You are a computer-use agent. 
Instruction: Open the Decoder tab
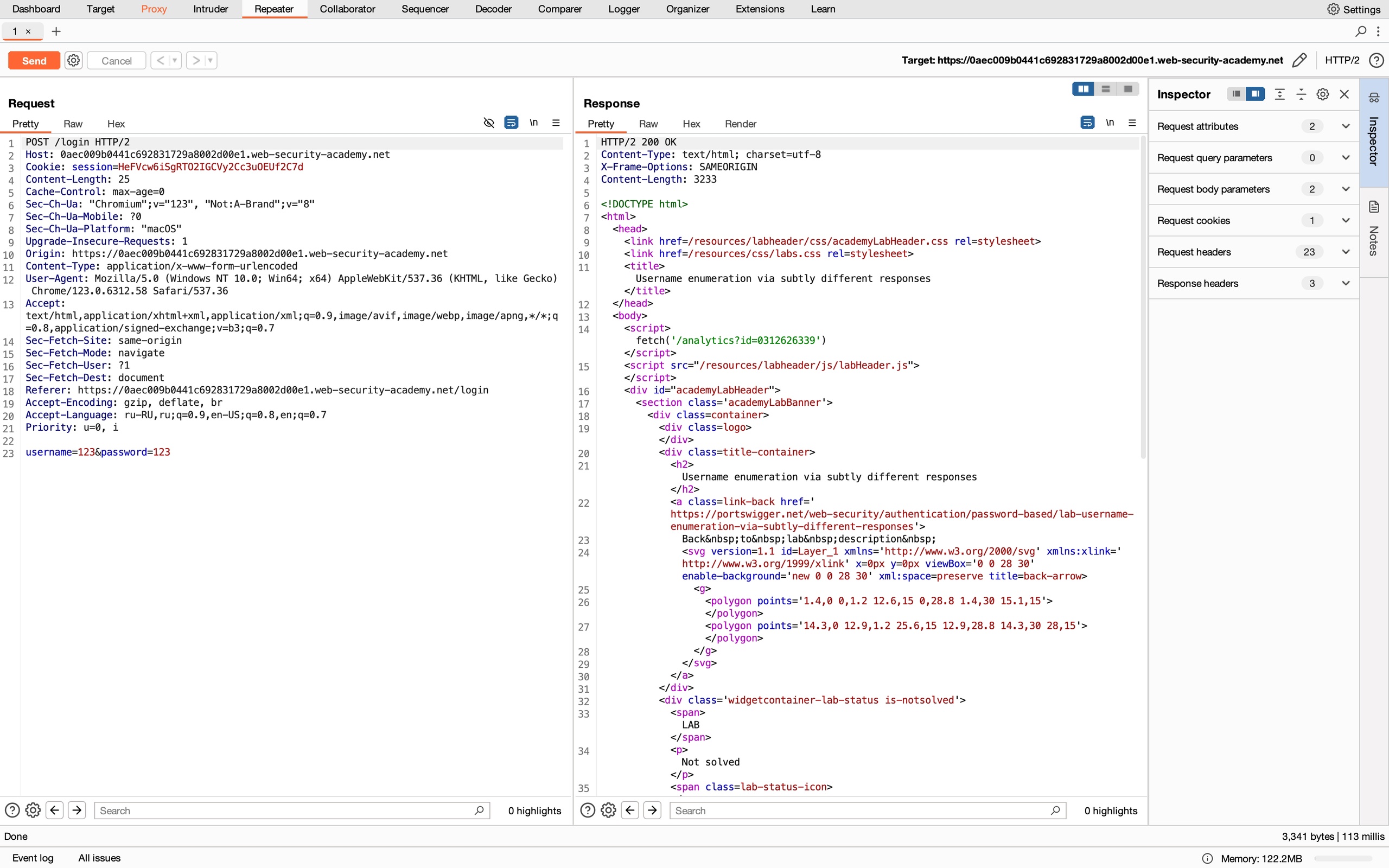[x=493, y=9]
